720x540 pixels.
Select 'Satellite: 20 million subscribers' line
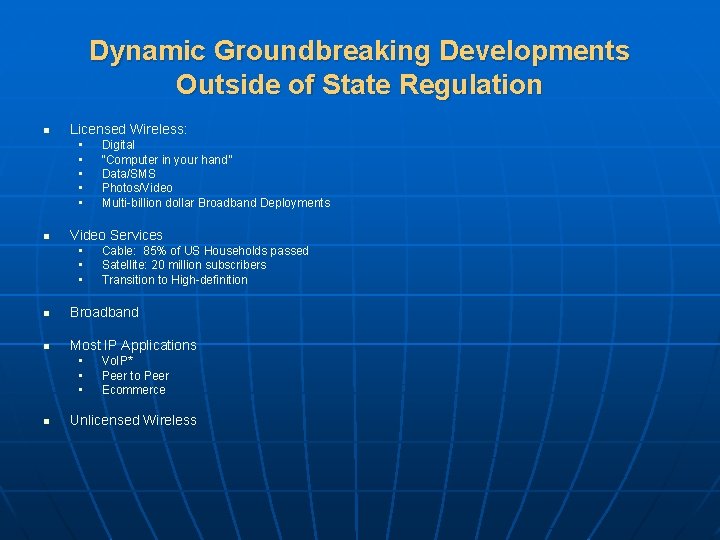tap(184, 265)
